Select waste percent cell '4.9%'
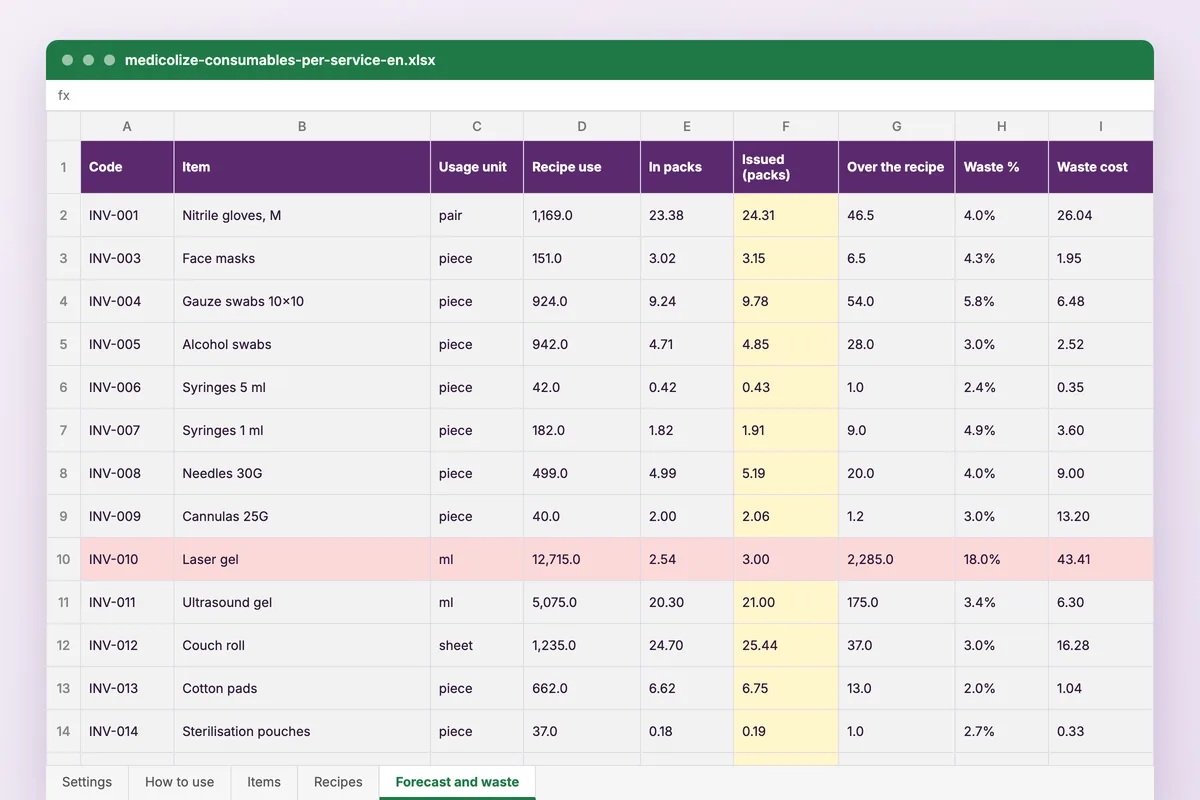 coord(1002,430)
